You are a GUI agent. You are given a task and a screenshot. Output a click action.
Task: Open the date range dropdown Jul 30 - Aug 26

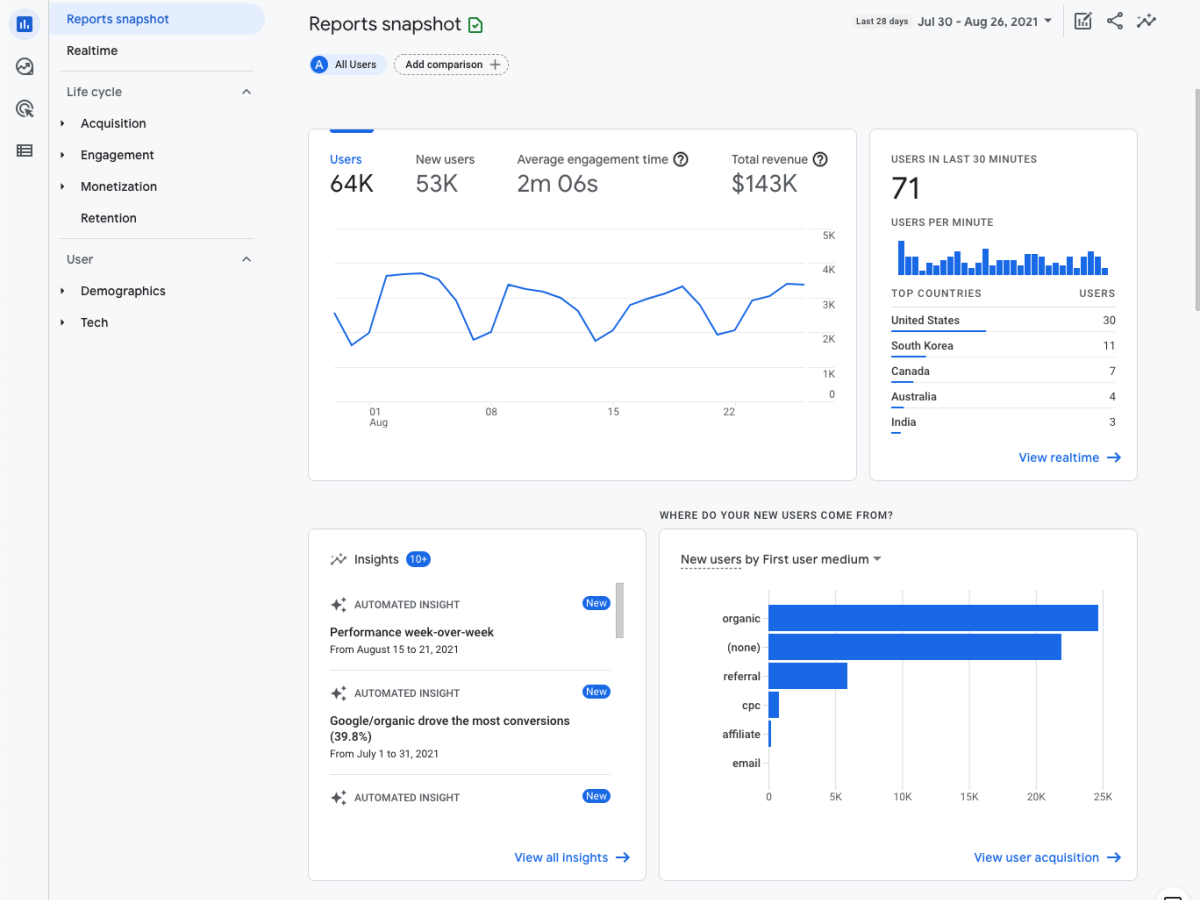984,21
